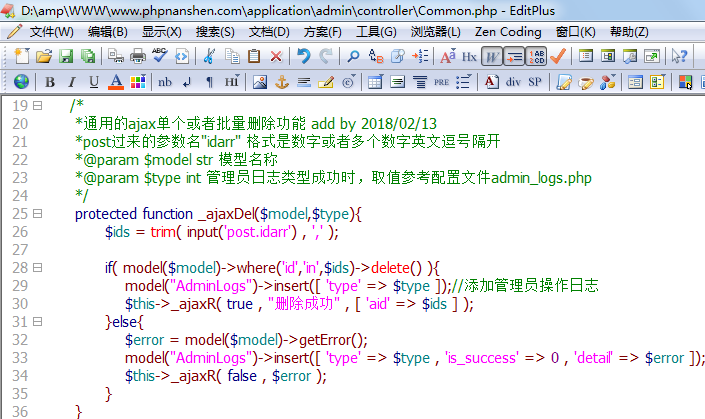Save the current file with the floppy disk icon
This screenshot has width=705, height=419.
coord(66,56)
